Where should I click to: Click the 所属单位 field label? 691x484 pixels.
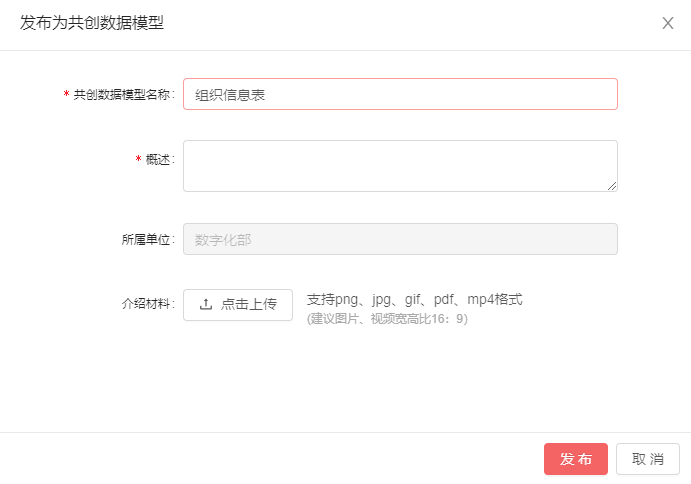(x=148, y=240)
